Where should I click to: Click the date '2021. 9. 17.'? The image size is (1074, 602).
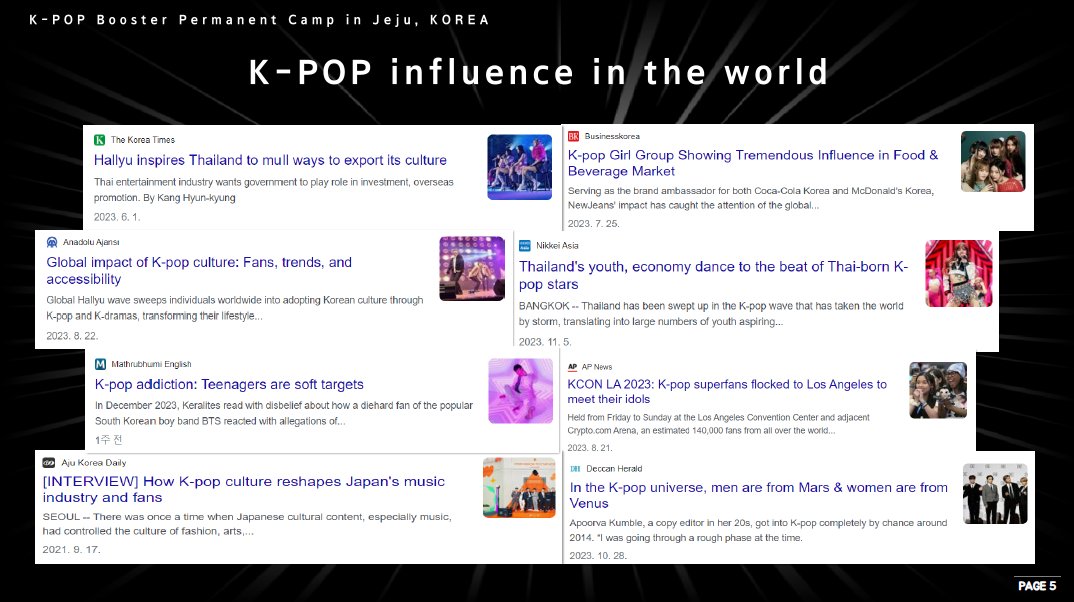(71, 550)
